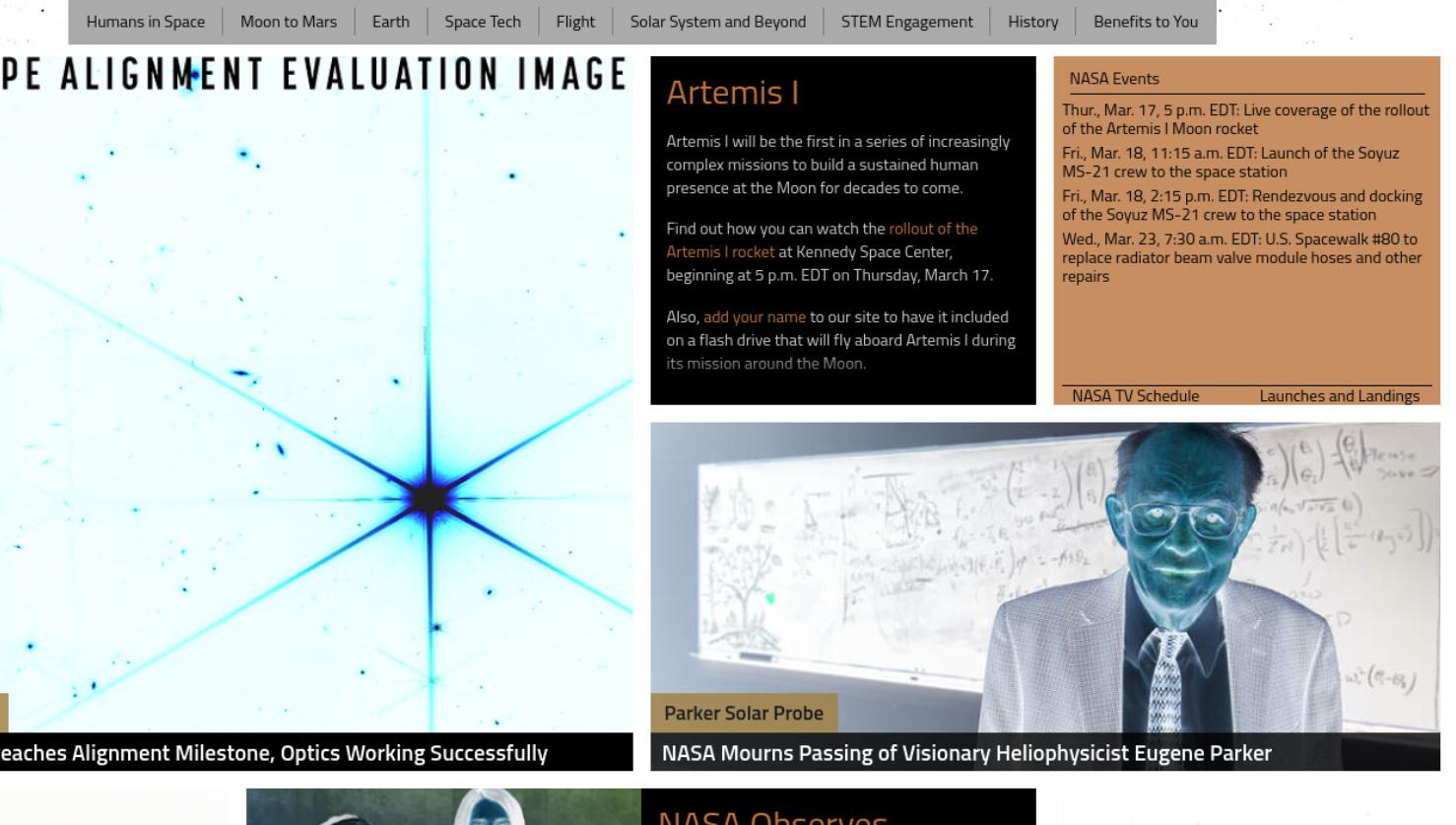Select Benefits to You menu item
The width and height of the screenshot is (1456, 825).
(1146, 22)
